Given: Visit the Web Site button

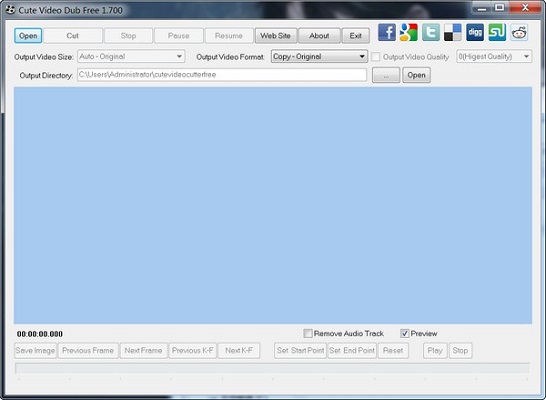Looking at the screenshot, I should pos(276,36).
